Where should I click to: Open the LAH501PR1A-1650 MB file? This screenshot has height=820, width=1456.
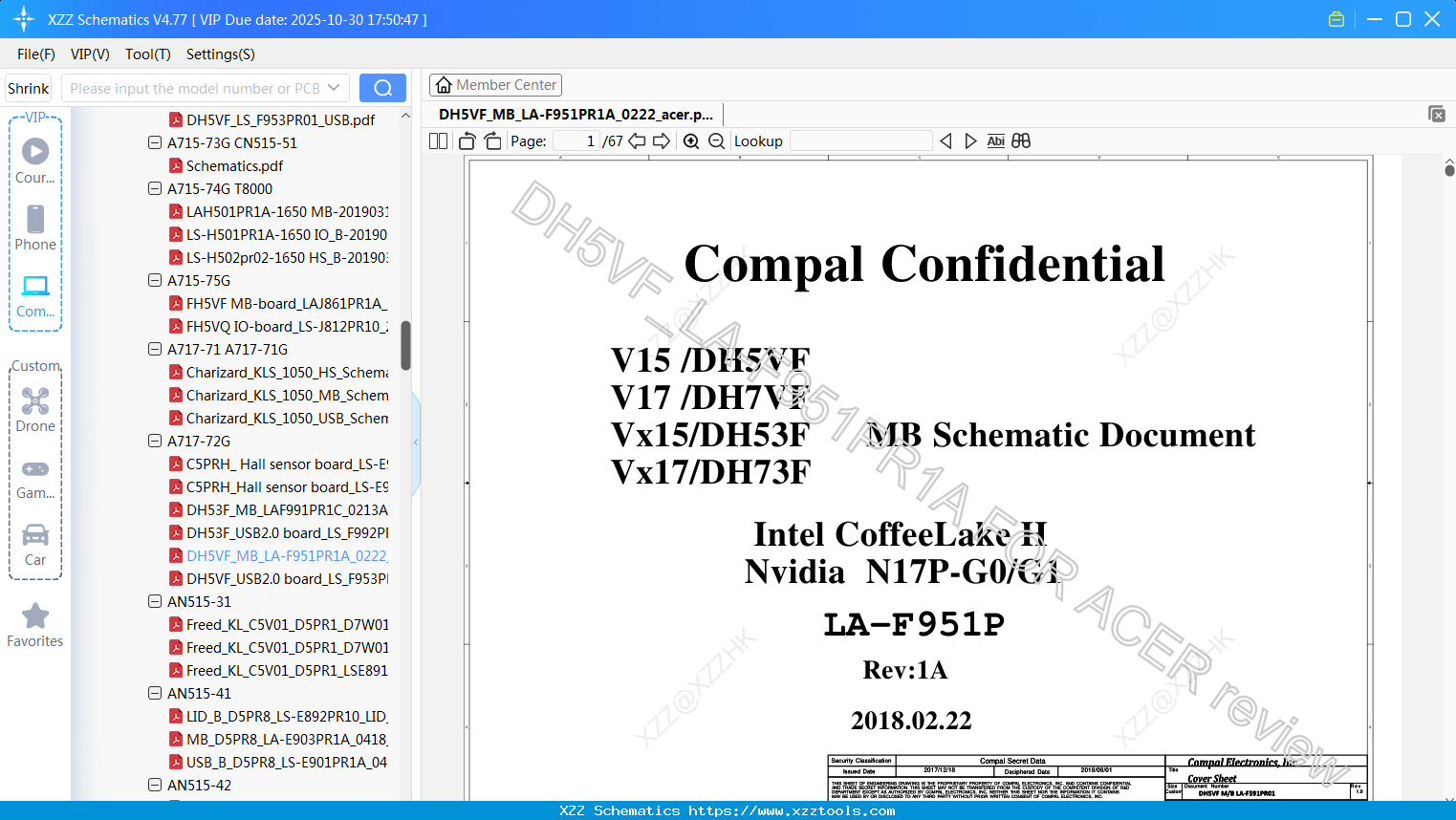(287, 211)
